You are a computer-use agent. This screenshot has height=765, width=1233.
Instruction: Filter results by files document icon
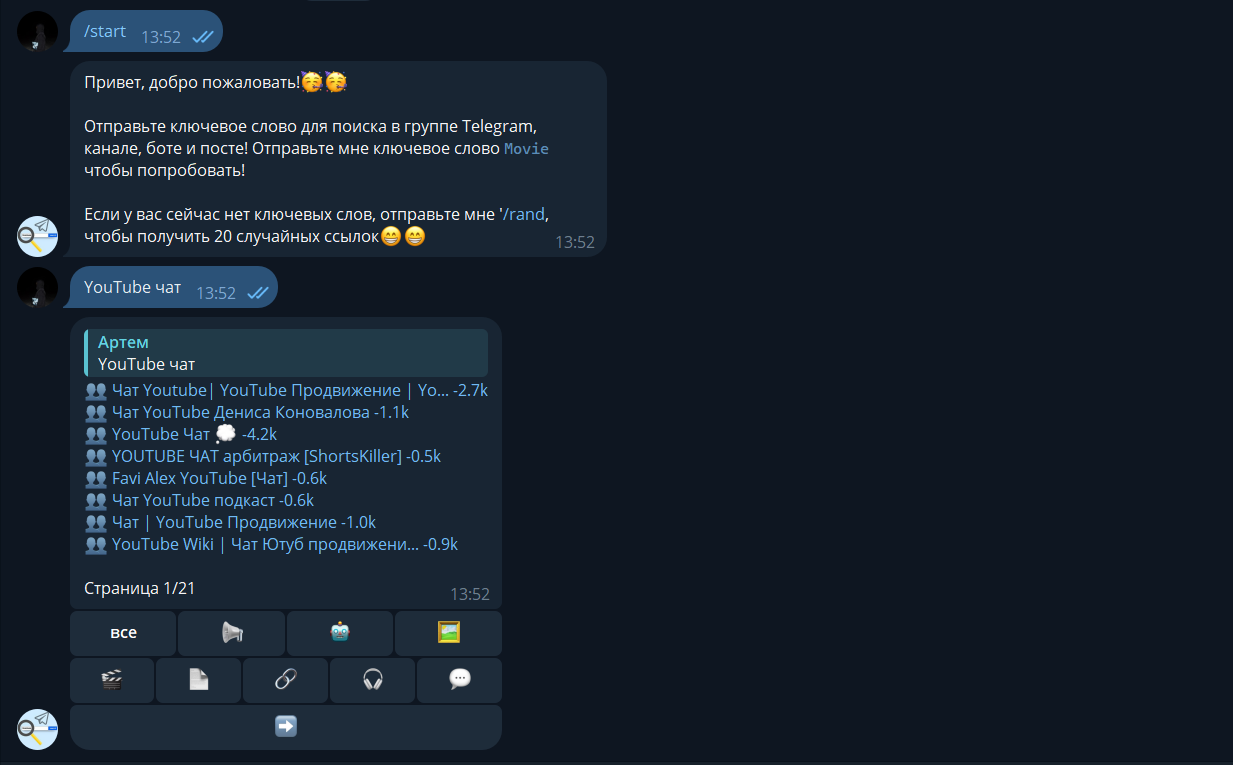click(199, 680)
